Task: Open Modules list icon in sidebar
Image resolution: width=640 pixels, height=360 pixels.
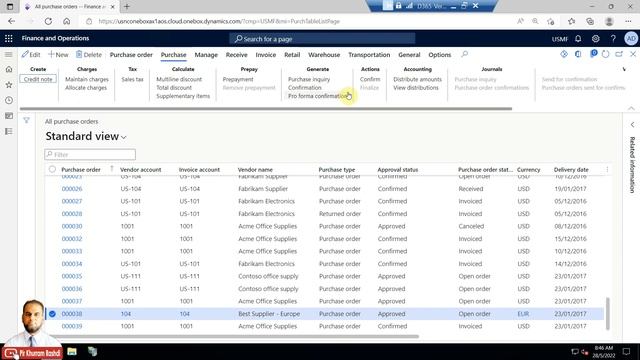Action: pyautogui.click(x=9, y=131)
